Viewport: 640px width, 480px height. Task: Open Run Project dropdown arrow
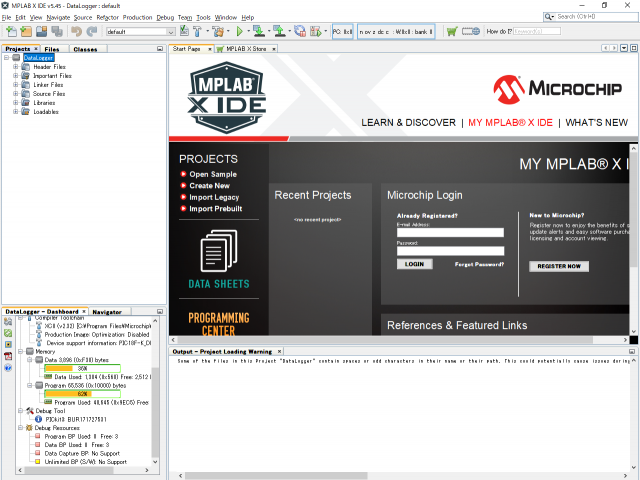click(249, 31)
